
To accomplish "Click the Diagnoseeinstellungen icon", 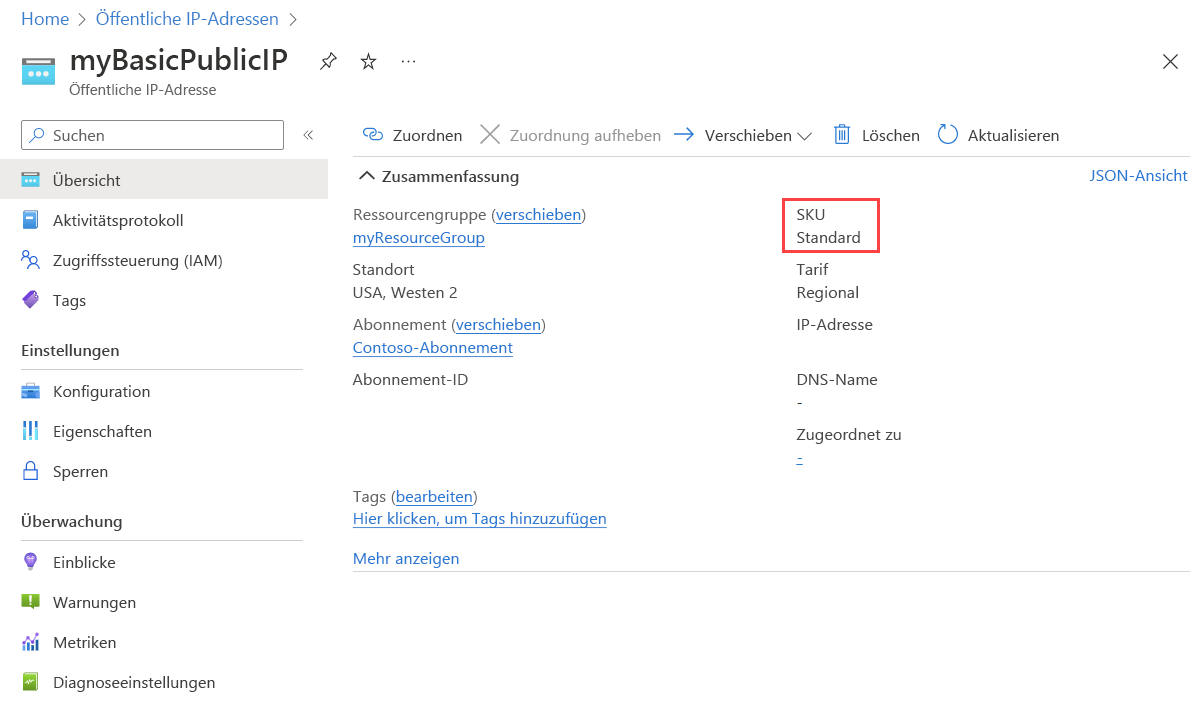I will [31, 682].
